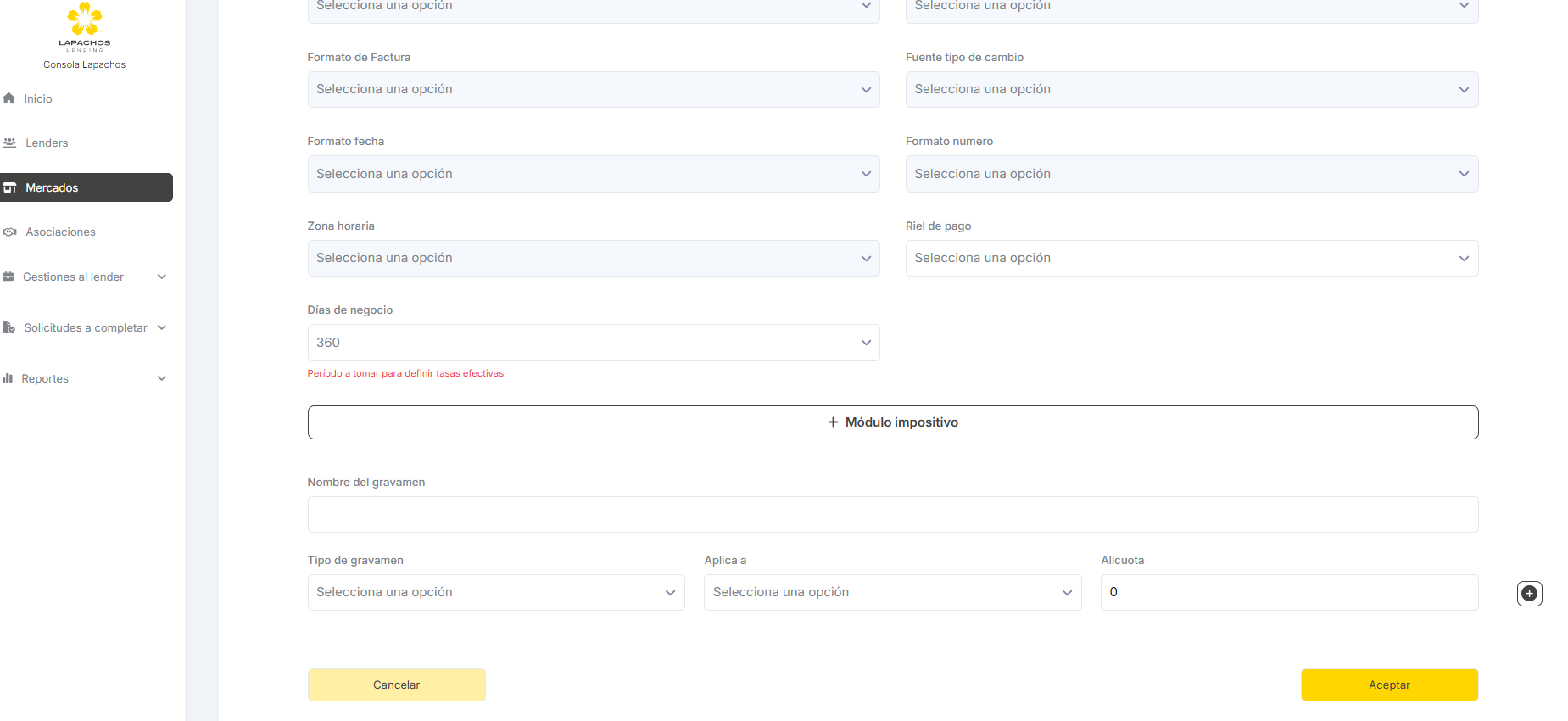Viewport: 1568px width, 721px height.
Task: Open the Días de negocio dropdown
Action: pos(593,343)
